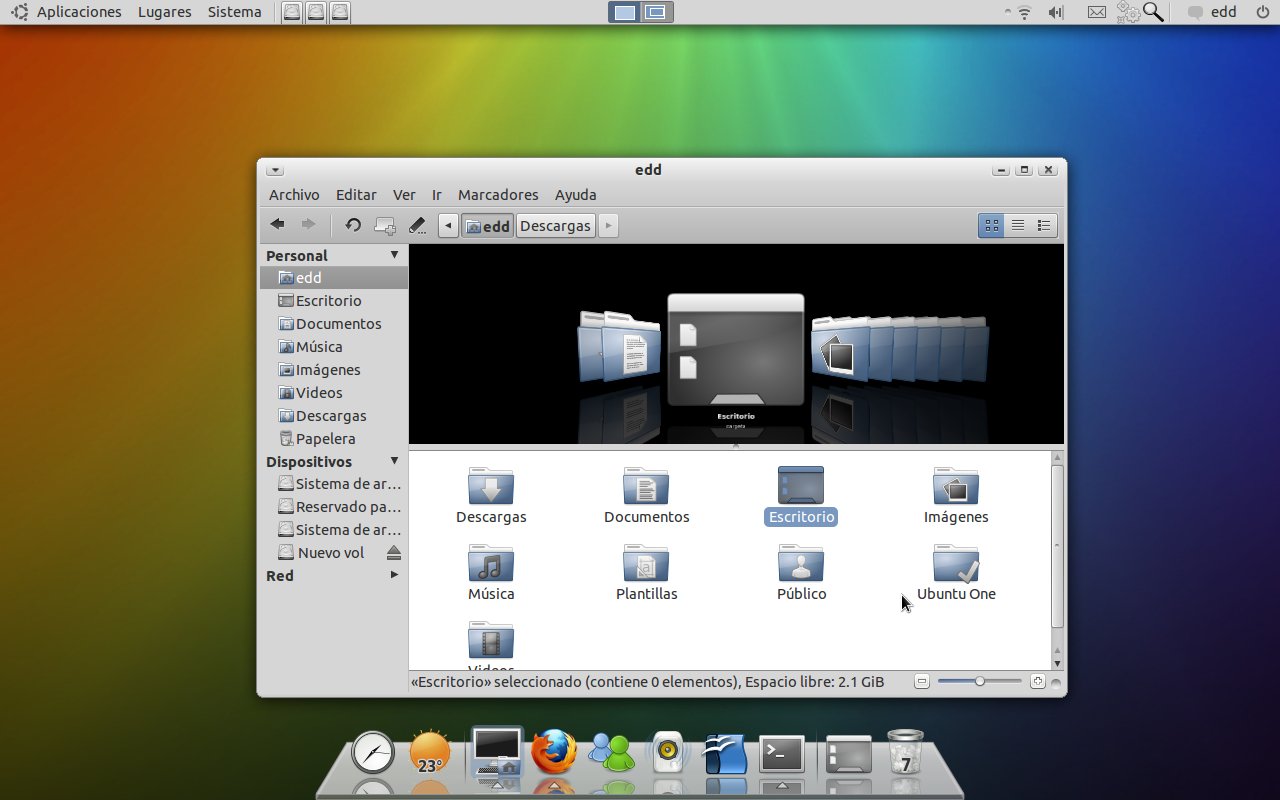This screenshot has height=800, width=1280.
Task: Click left path scroll arrow
Action: (x=449, y=225)
